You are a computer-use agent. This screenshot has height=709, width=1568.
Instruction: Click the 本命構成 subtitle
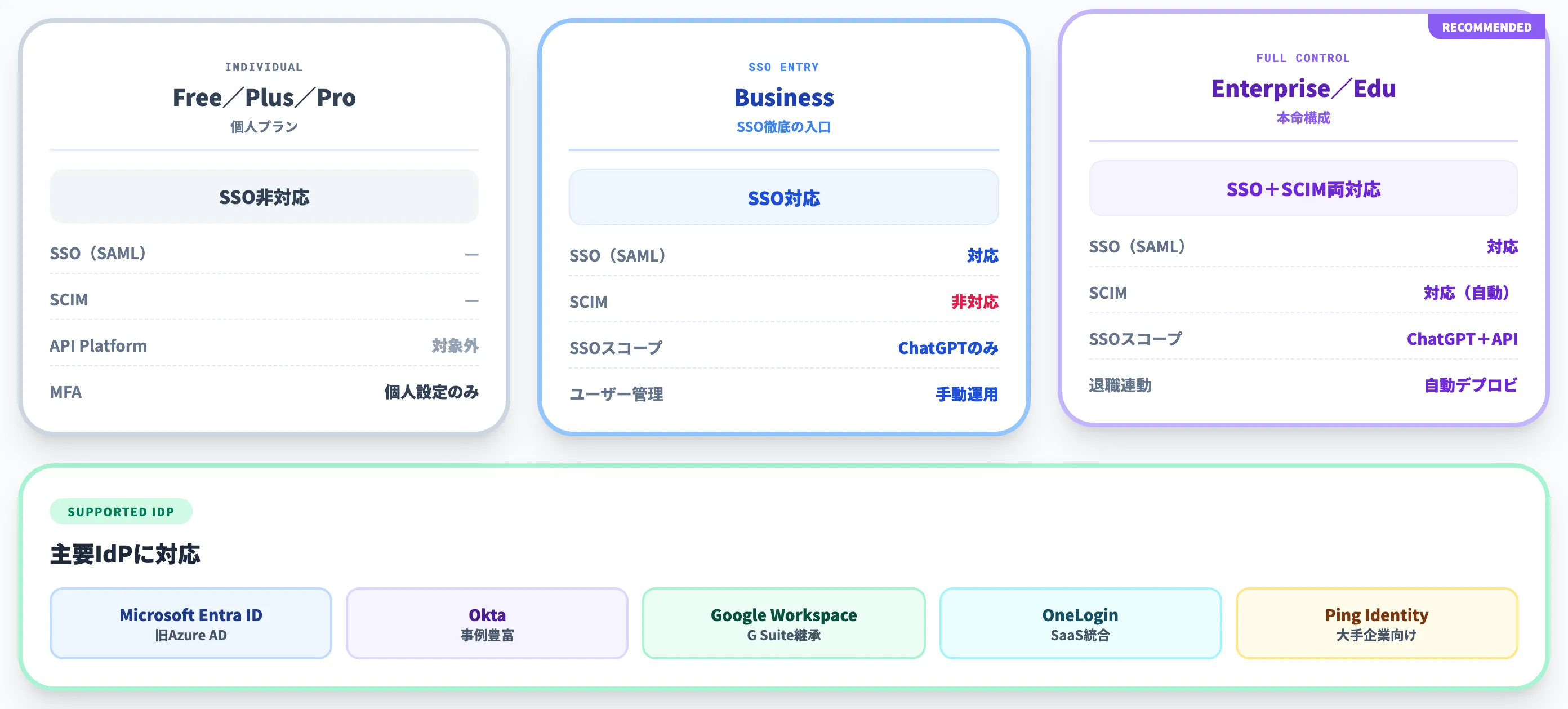pos(1303,118)
